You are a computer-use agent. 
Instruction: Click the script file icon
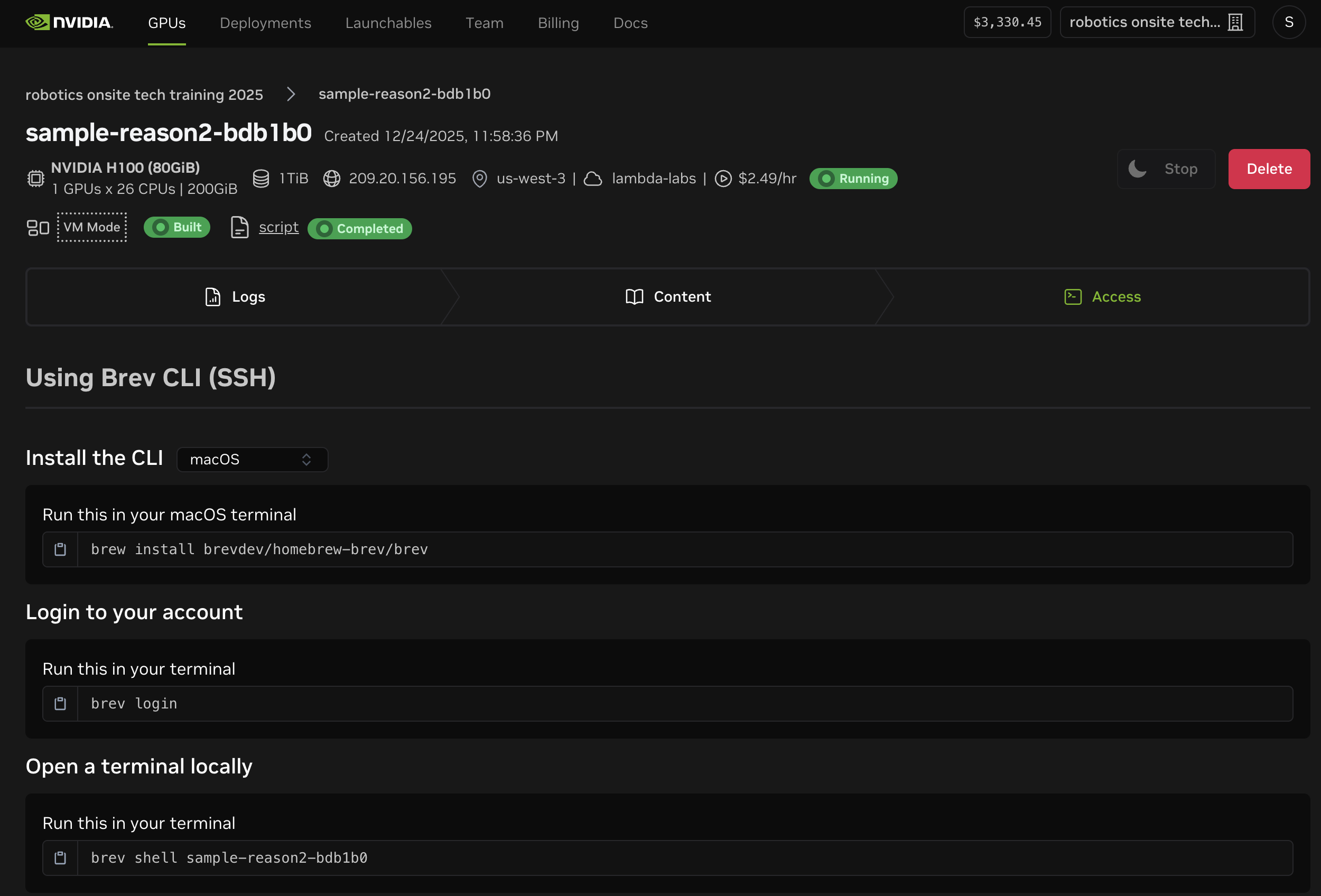coord(239,227)
